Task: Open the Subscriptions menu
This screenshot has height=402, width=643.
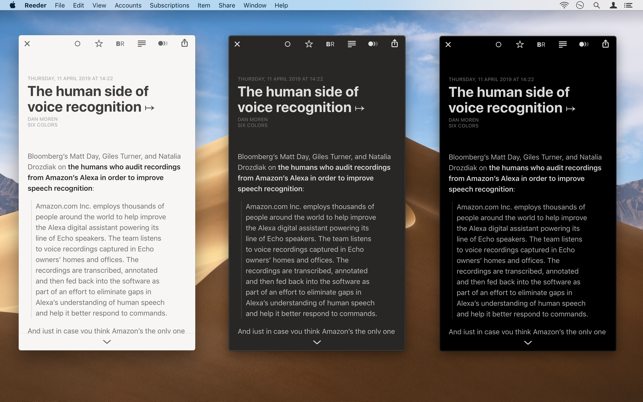Action: (x=169, y=5)
